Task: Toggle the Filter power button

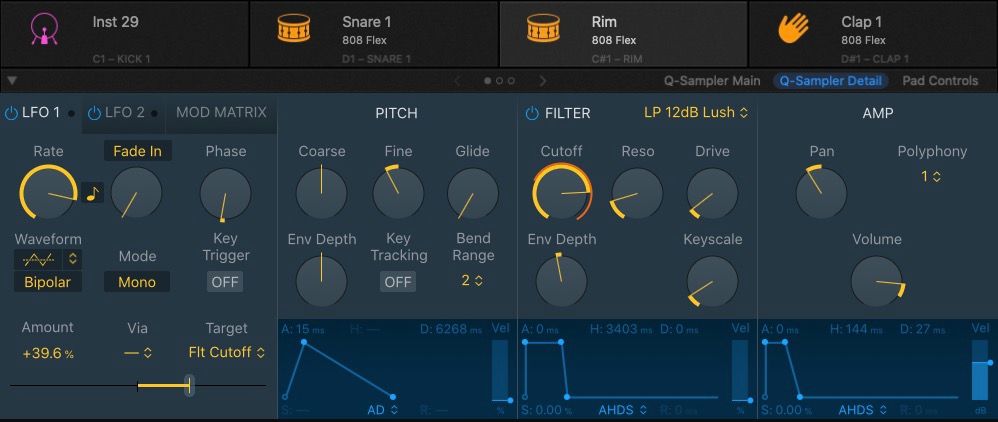Action: click(531, 113)
